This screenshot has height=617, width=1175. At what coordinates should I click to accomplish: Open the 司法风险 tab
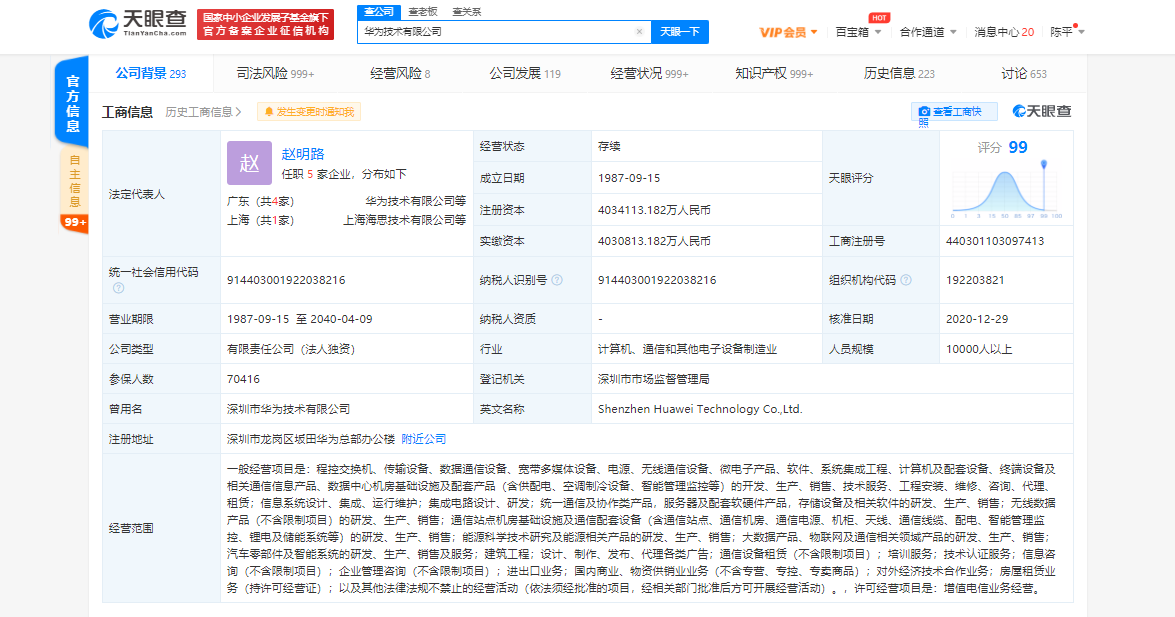(x=275, y=73)
